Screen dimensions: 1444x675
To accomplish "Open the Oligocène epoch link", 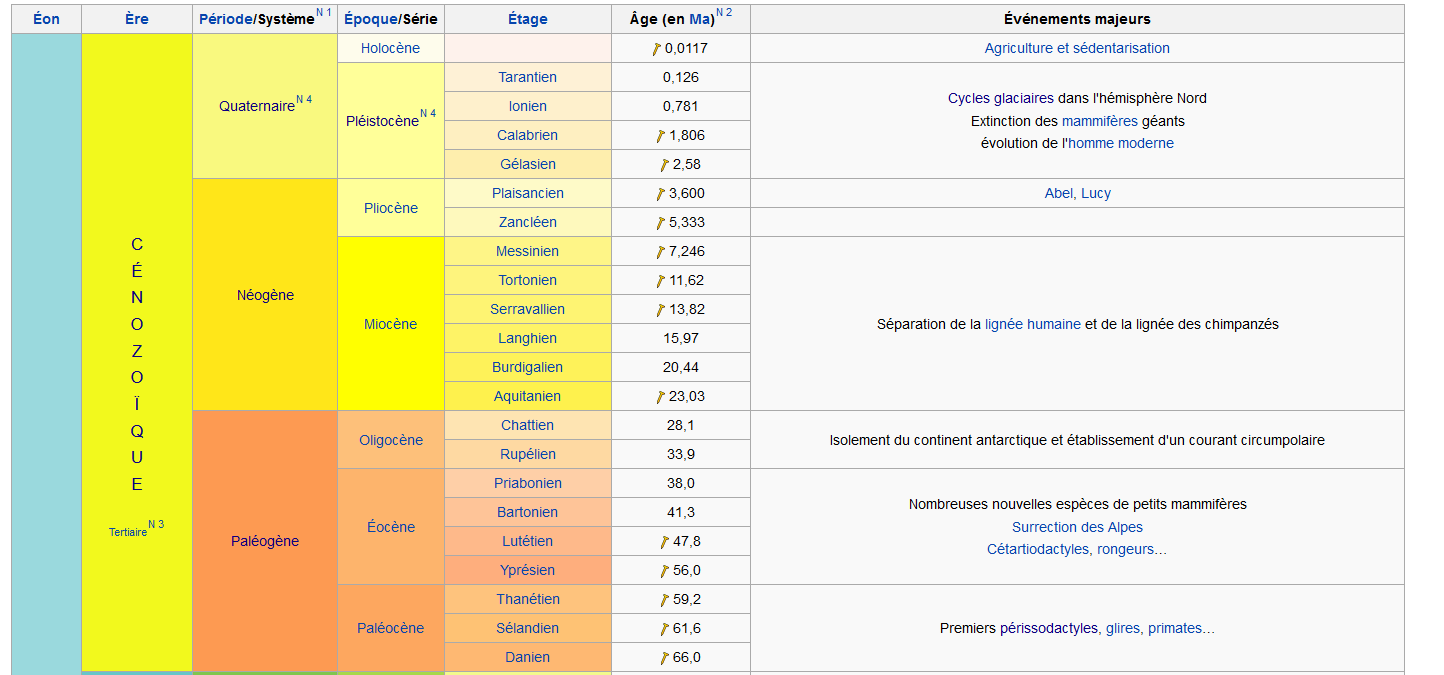I will [x=390, y=440].
